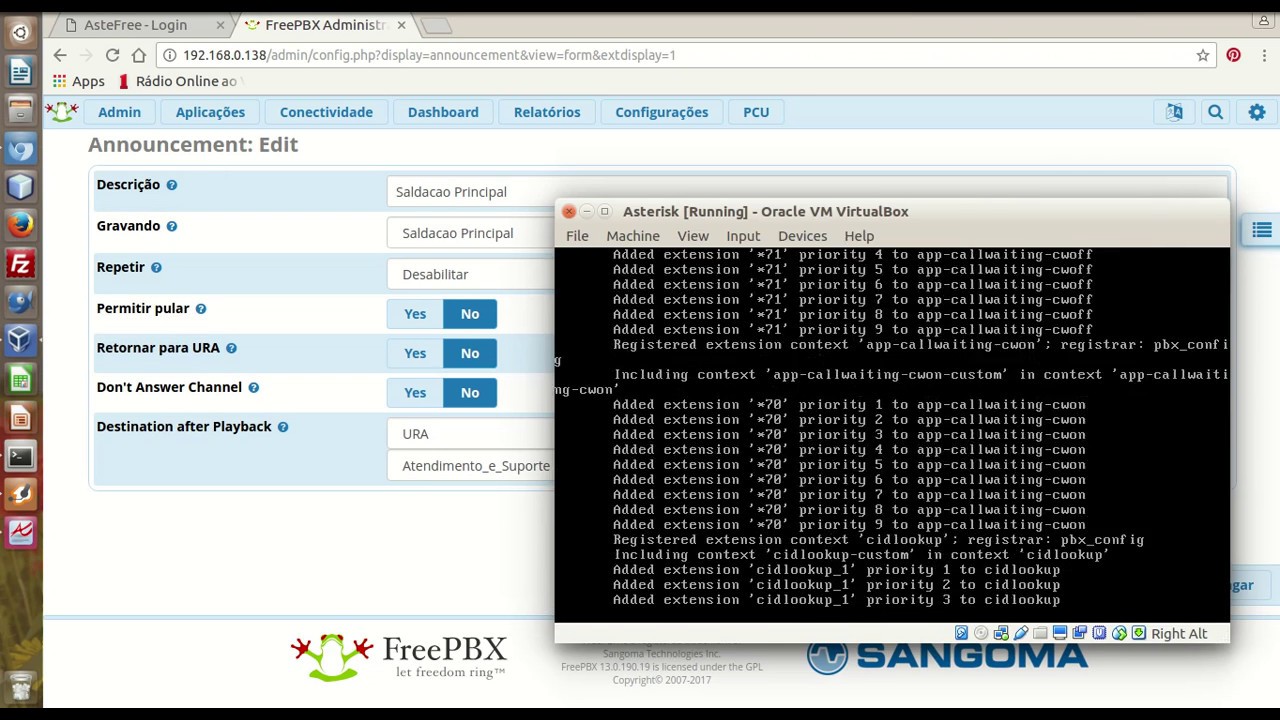
Task: Click VirtualBox display status icon
Action: (x=1060, y=633)
